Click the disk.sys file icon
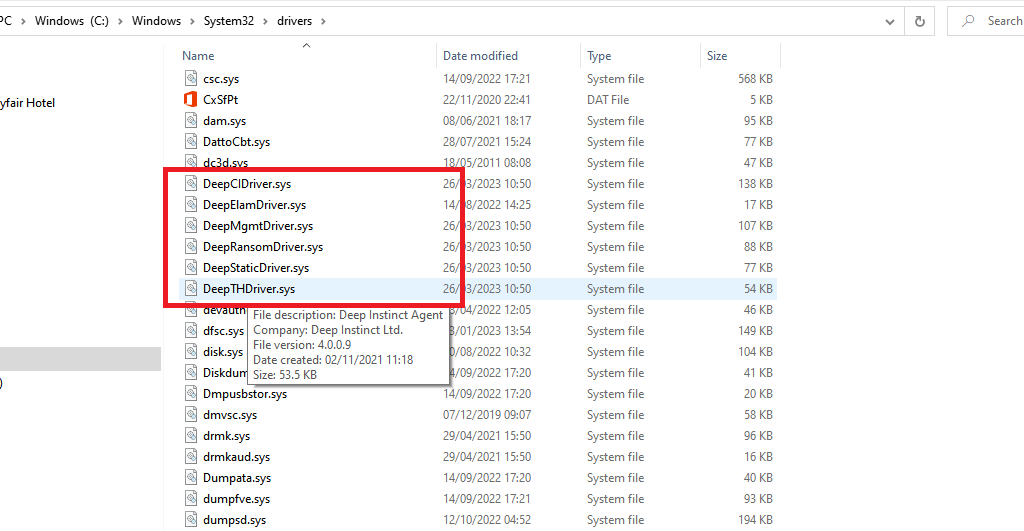 click(x=191, y=351)
